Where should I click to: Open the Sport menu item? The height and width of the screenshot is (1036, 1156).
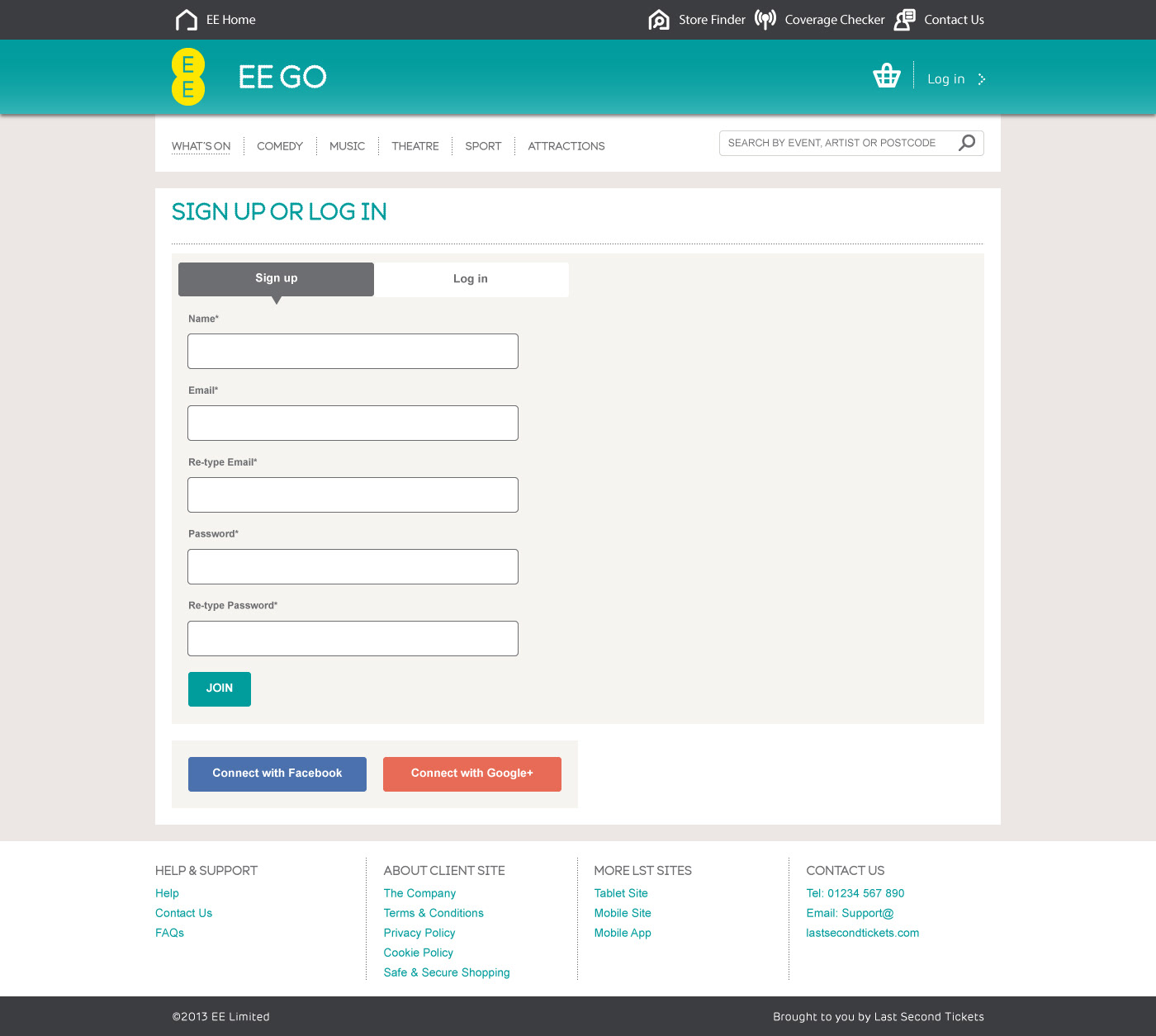click(483, 146)
